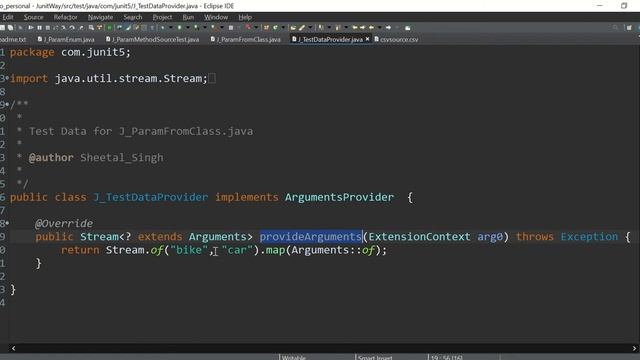Image resolution: width=640 pixels, height=360 pixels.
Task: Open the Refactor menu
Action: 65,17
